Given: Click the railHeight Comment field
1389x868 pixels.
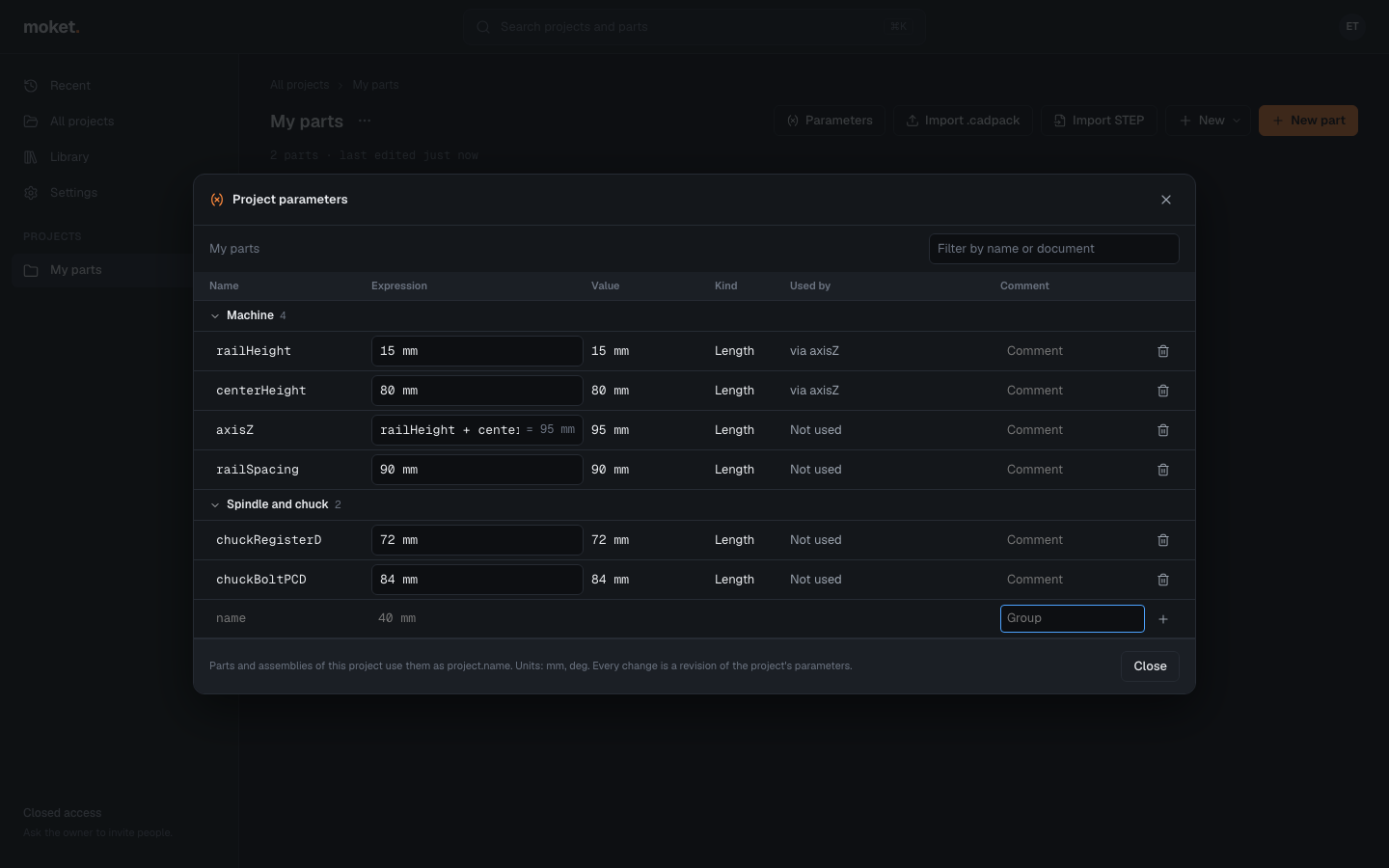Looking at the screenshot, I should (x=1072, y=351).
